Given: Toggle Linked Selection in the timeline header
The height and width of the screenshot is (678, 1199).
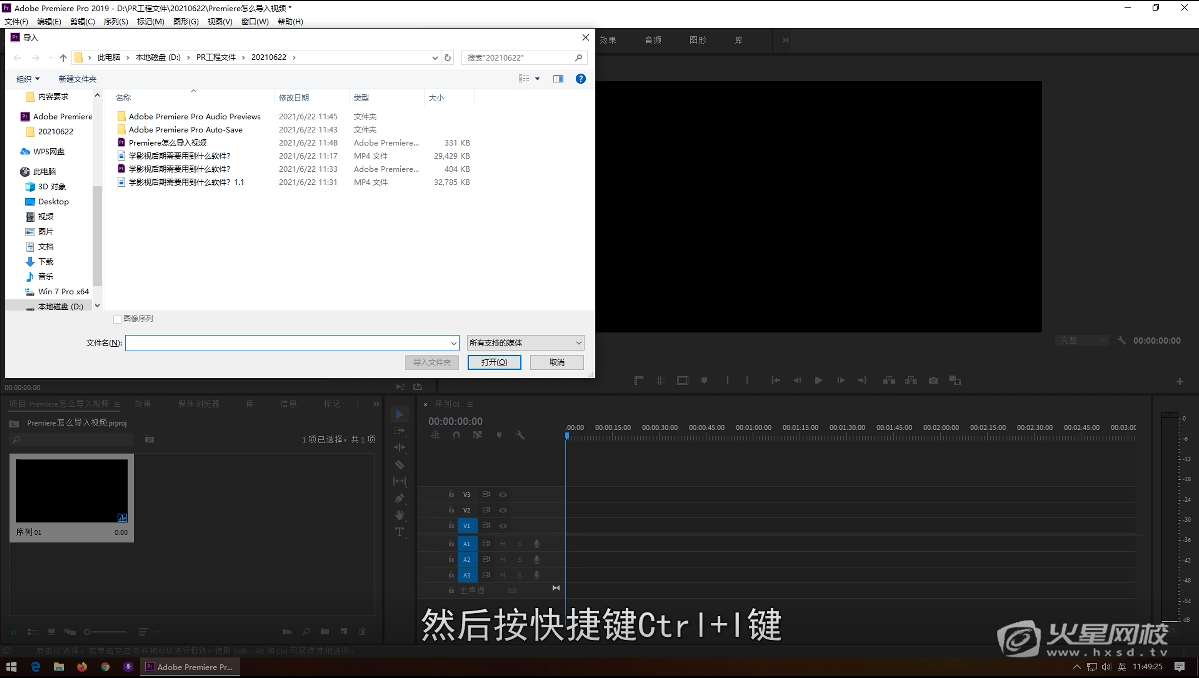Looking at the screenshot, I should coord(477,435).
